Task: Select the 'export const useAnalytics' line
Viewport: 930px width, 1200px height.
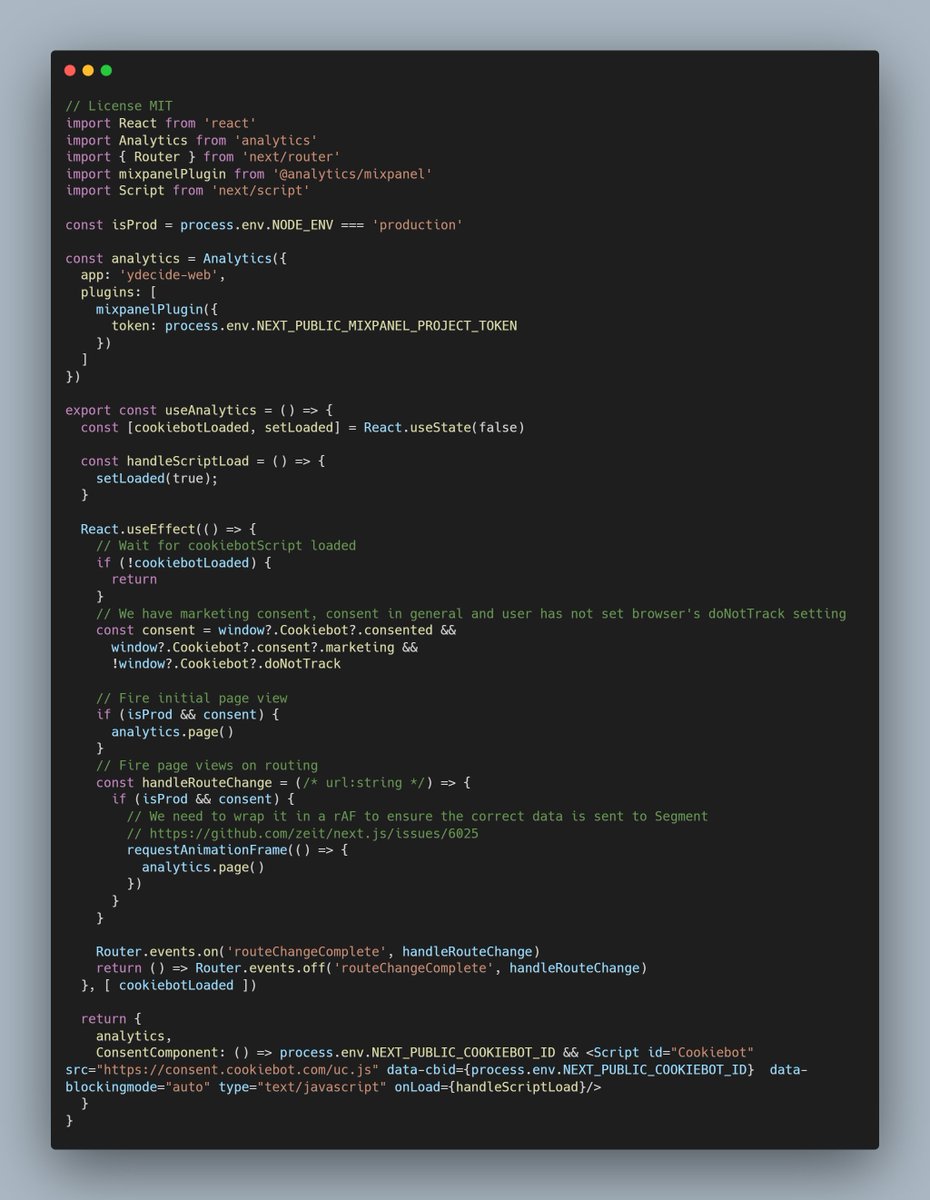Action: click(199, 410)
